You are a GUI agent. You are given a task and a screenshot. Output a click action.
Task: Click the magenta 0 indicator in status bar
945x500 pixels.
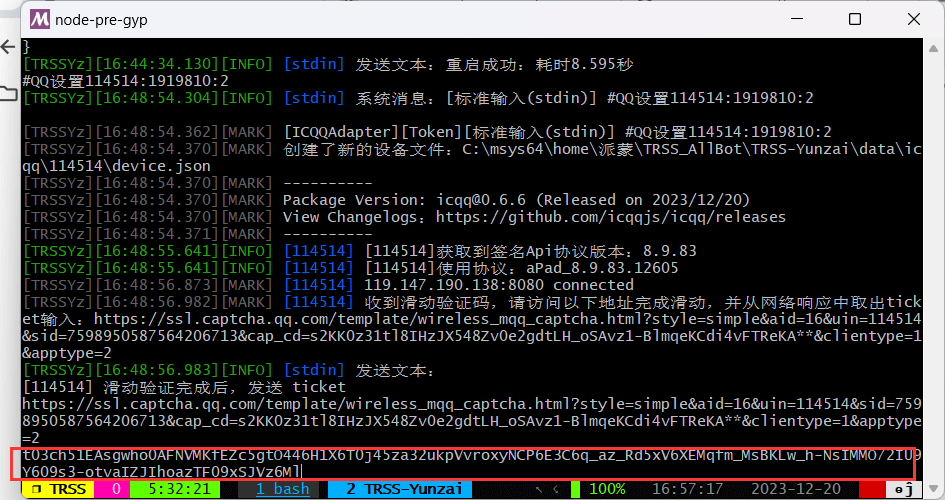(x=116, y=489)
